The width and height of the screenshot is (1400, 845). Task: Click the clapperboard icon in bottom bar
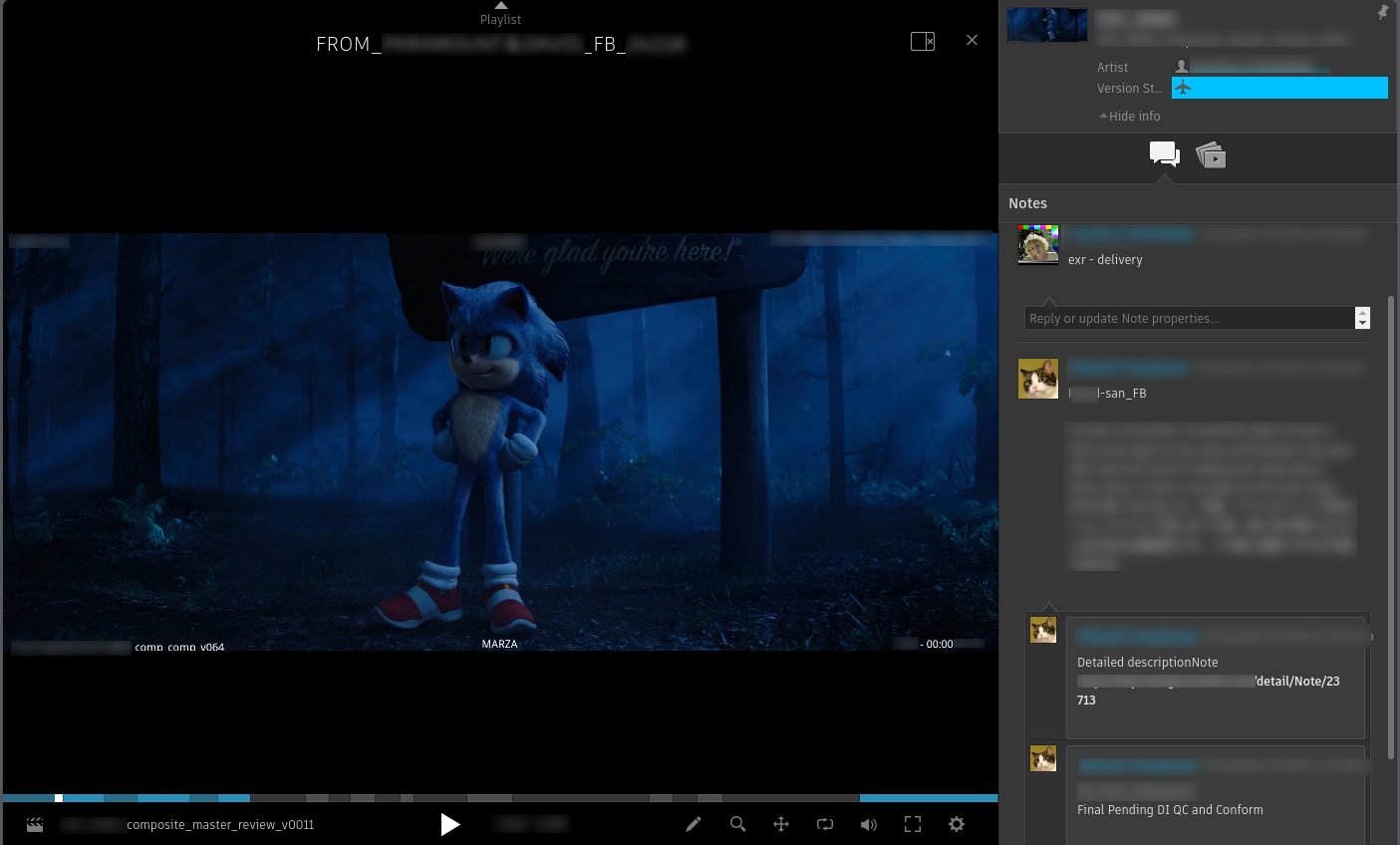coord(35,825)
